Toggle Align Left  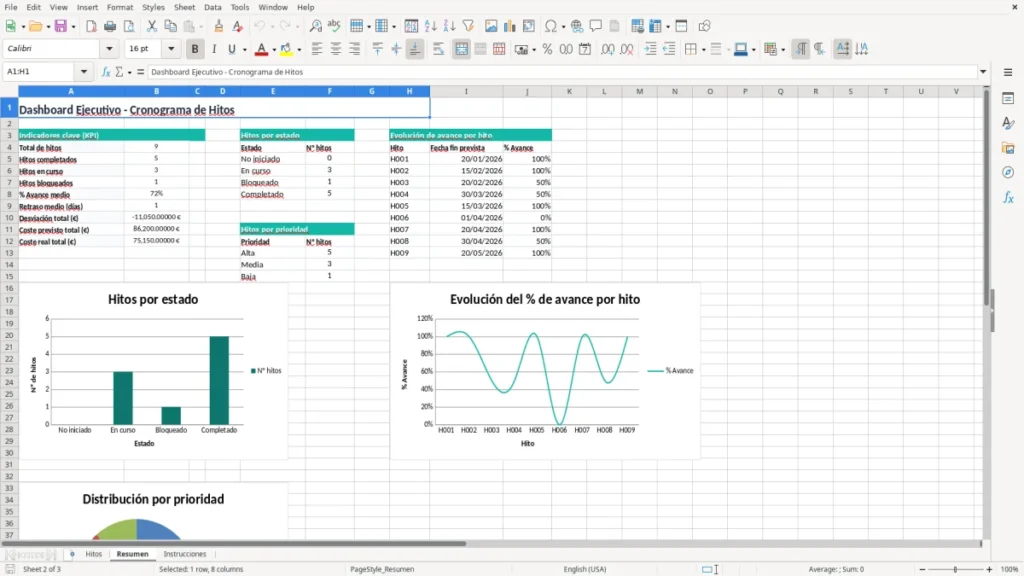(x=317, y=49)
